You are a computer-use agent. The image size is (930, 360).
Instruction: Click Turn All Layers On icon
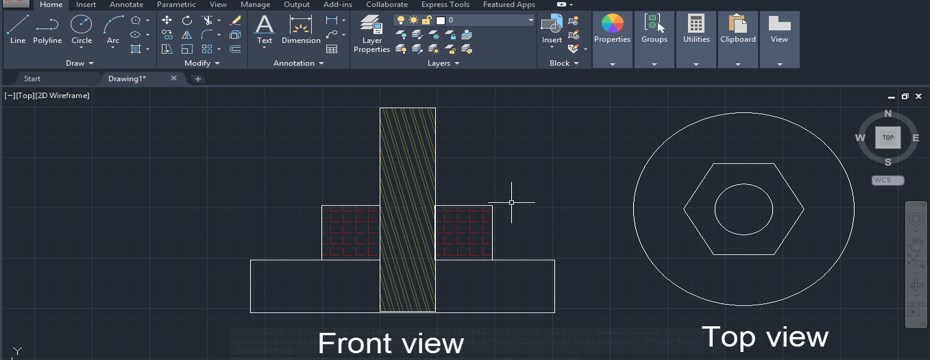coord(401,49)
